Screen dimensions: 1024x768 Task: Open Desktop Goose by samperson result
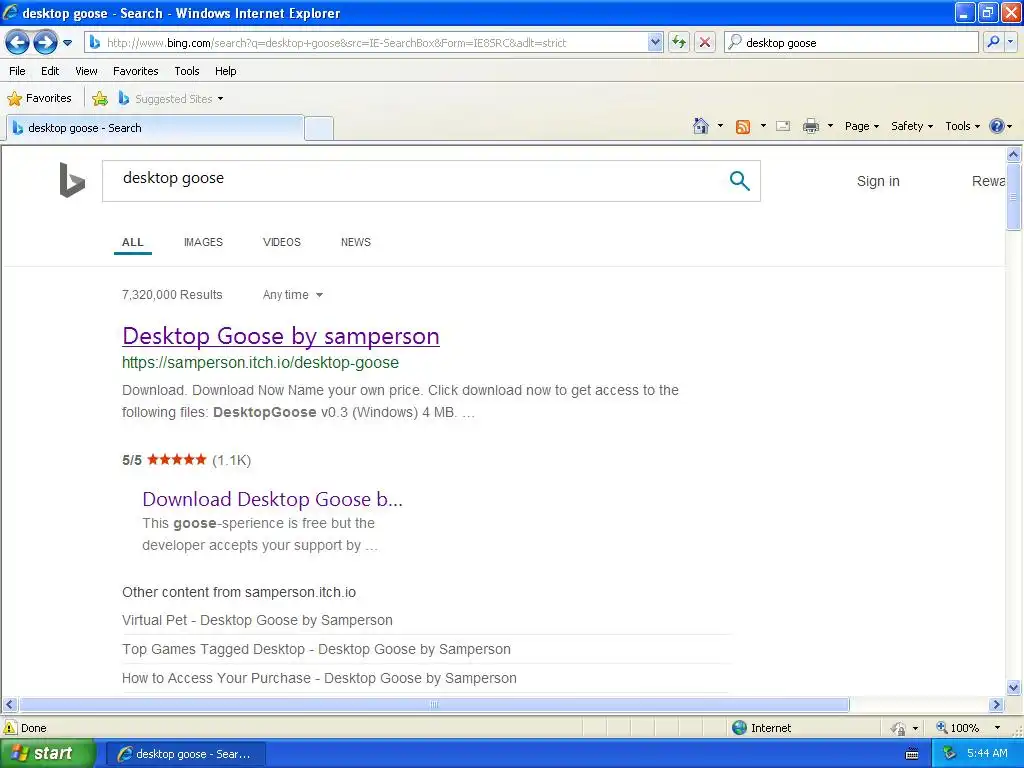(x=281, y=336)
